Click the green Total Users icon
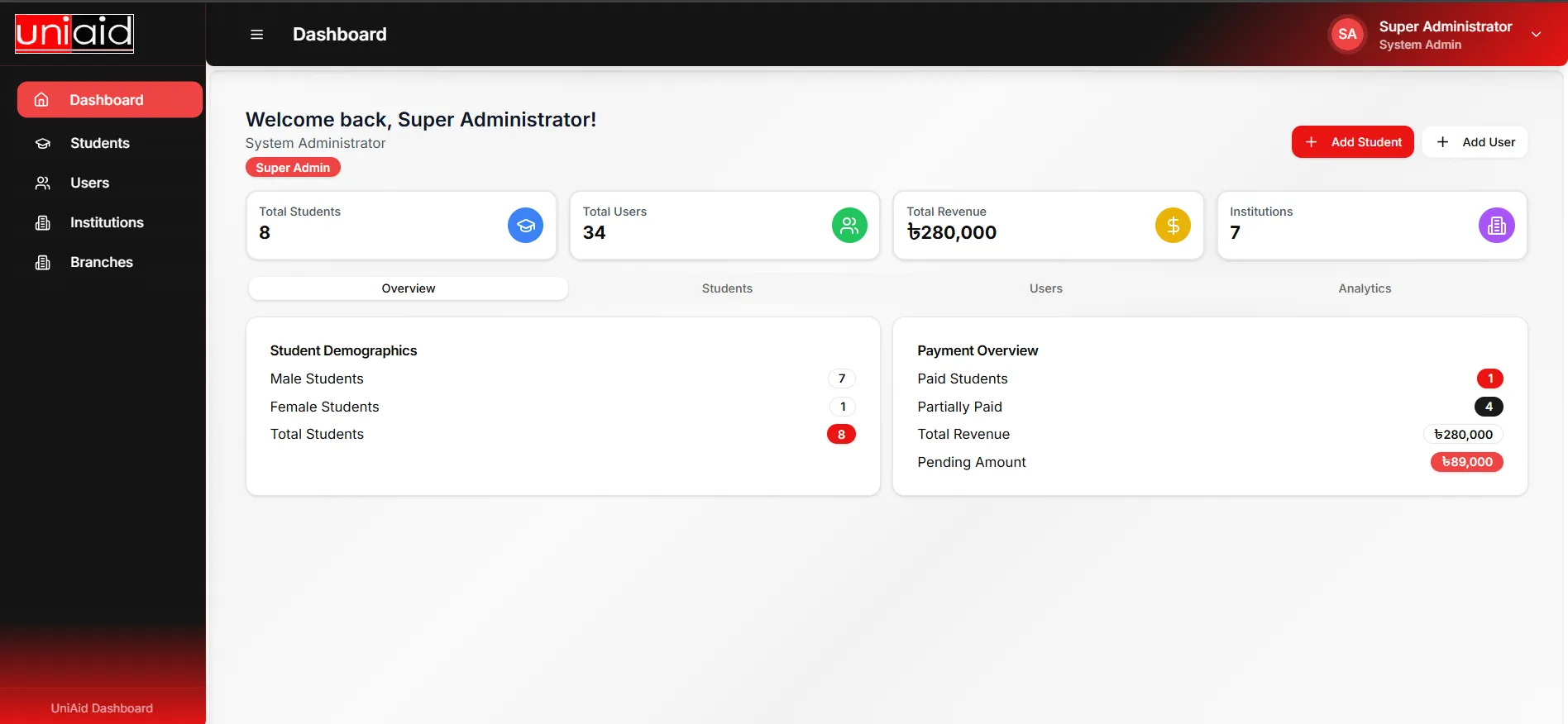 [x=849, y=226]
